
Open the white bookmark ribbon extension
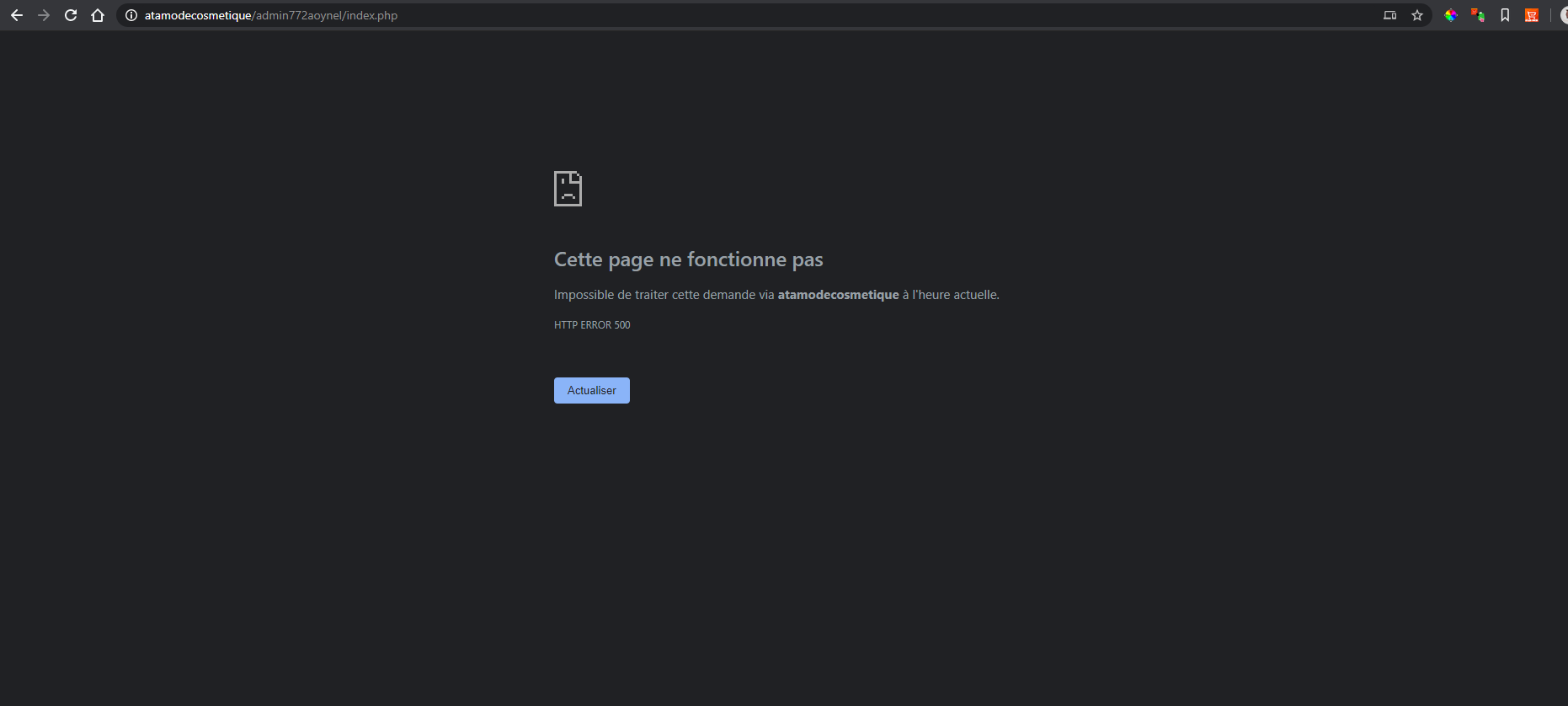click(x=1505, y=15)
